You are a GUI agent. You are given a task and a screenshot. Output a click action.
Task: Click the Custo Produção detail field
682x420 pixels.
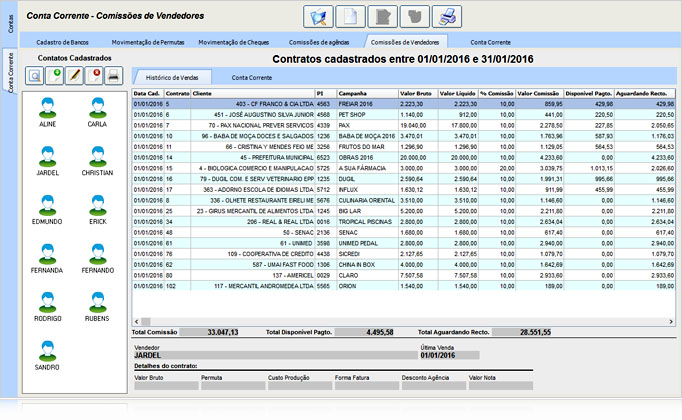coord(300,386)
